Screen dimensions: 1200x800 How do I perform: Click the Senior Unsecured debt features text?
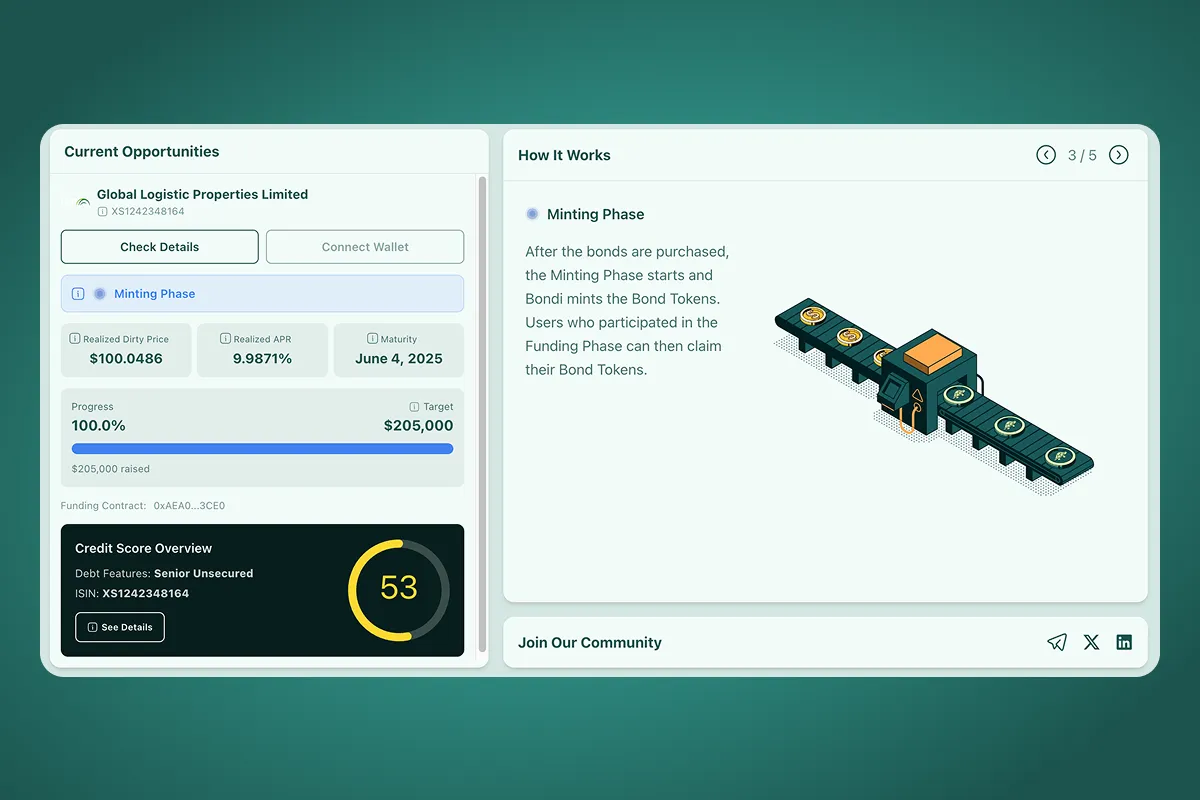pos(204,573)
